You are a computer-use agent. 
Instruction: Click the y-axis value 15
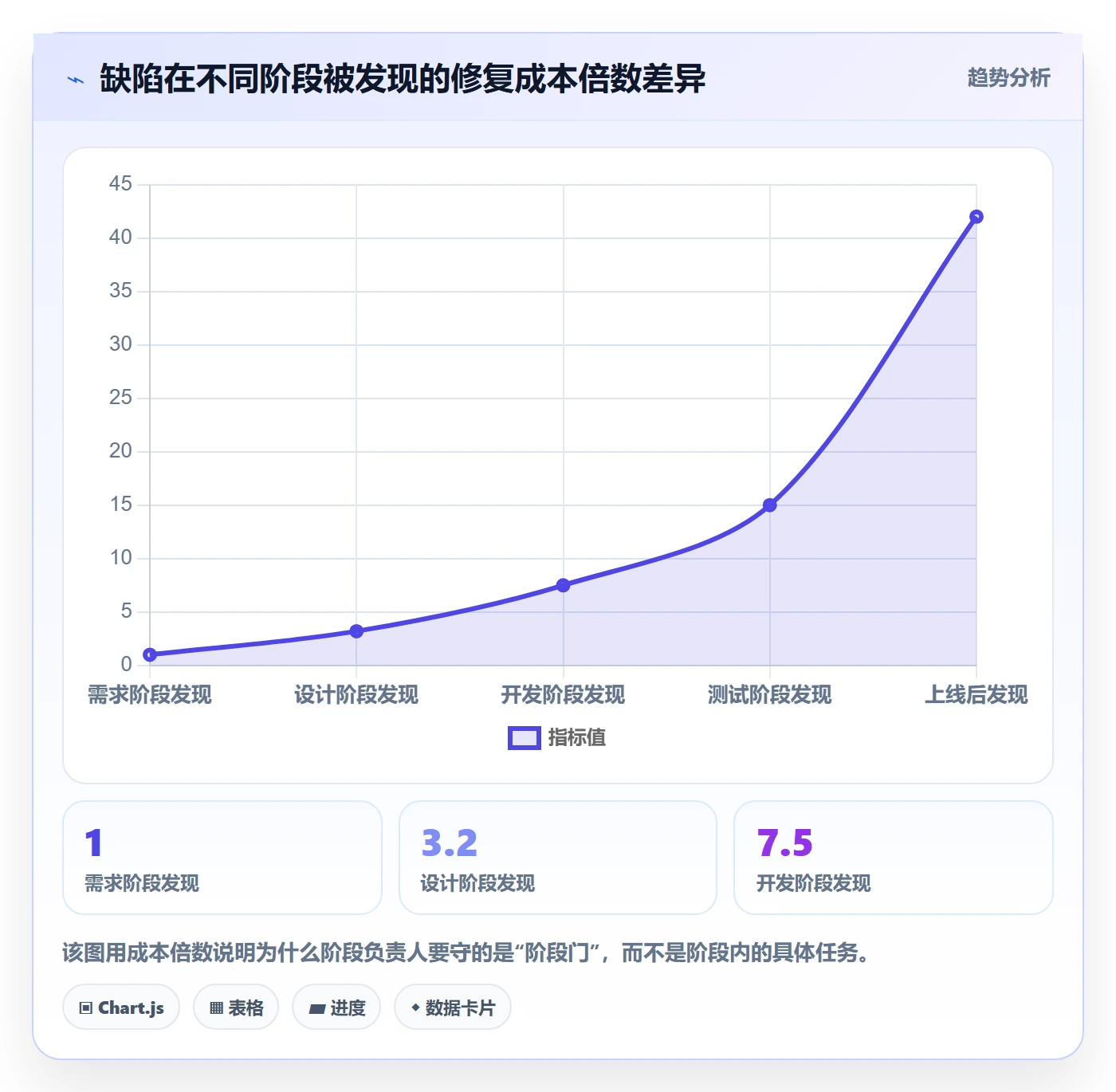tap(120, 505)
